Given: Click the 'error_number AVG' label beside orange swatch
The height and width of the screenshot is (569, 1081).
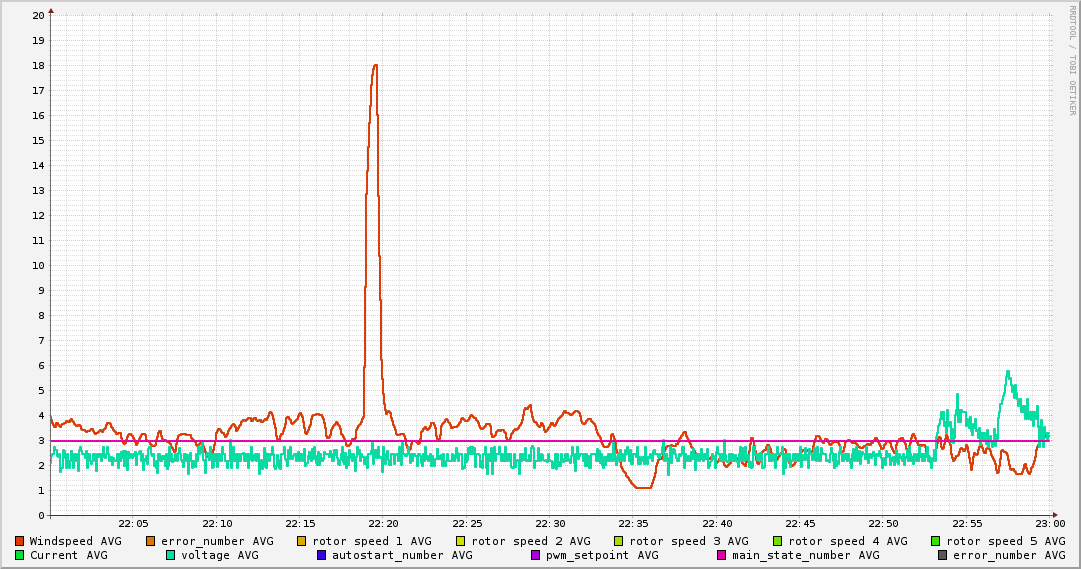Looking at the screenshot, I should pyautogui.click(x=217, y=541).
